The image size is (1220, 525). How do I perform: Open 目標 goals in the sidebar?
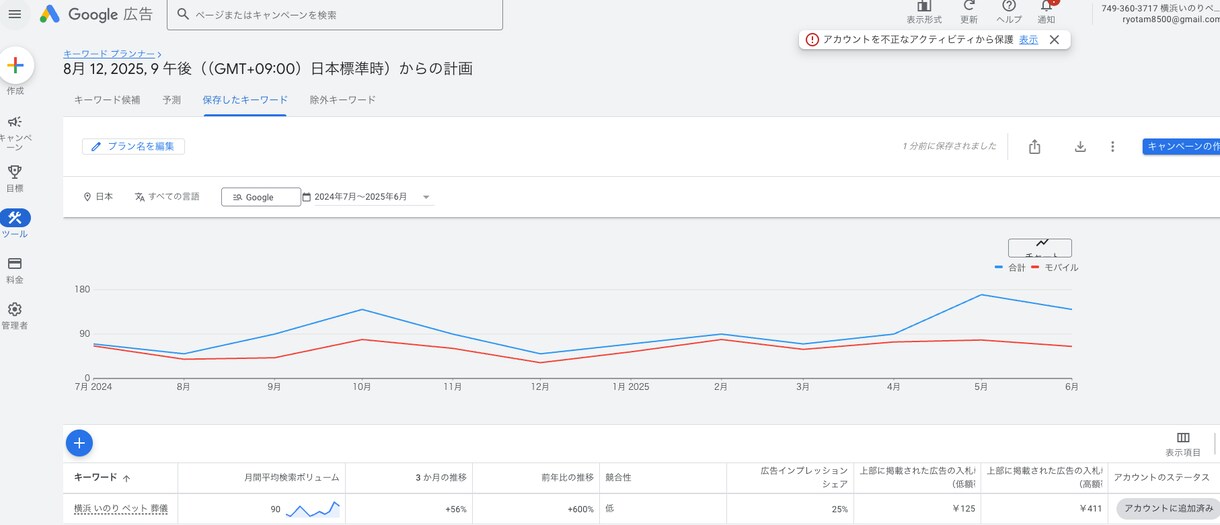(x=15, y=178)
